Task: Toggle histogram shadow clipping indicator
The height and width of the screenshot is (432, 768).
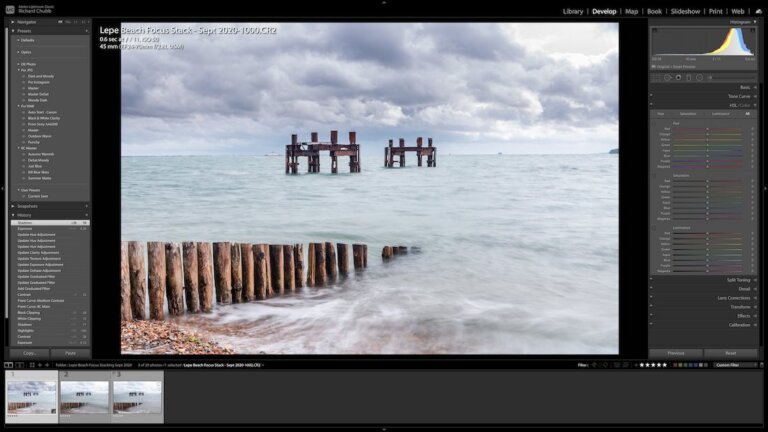Action: [654, 30]
